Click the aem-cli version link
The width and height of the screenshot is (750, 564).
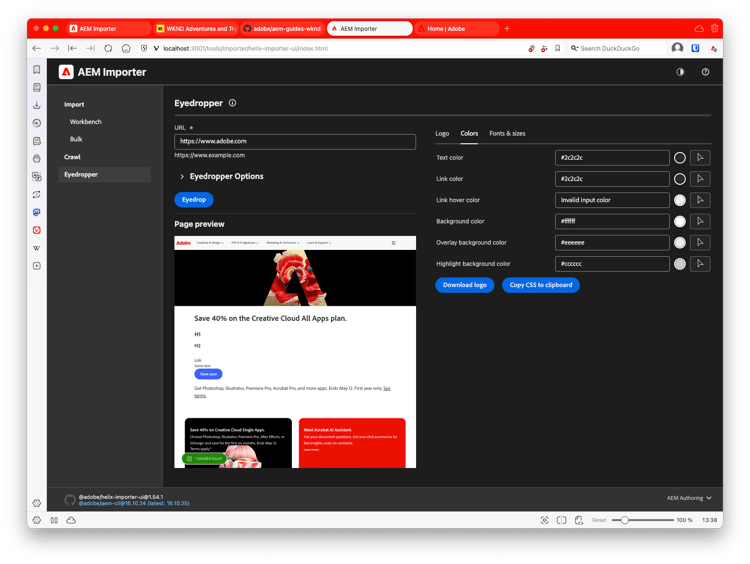[x=134, y=503]
